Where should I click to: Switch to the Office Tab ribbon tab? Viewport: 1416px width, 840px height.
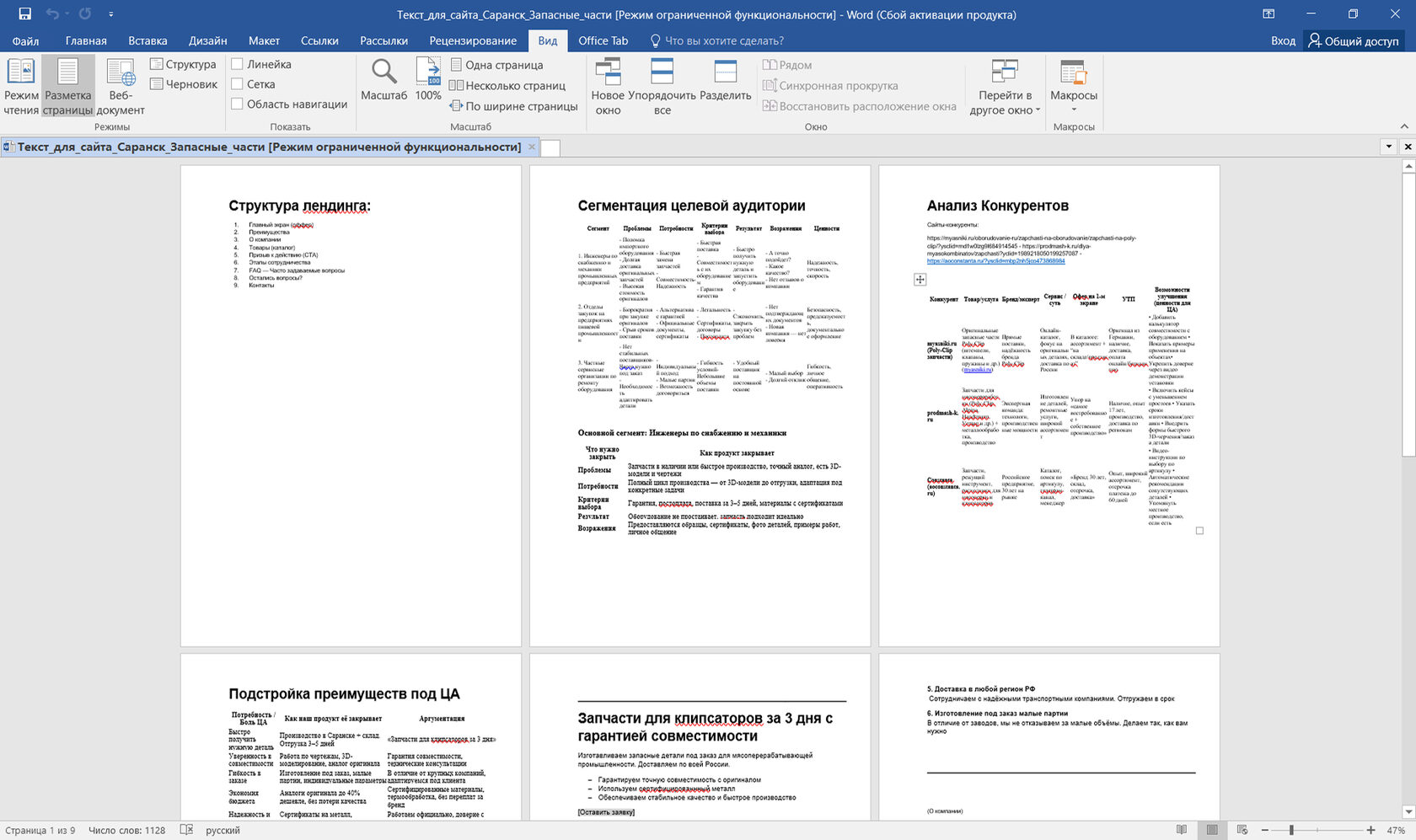pos(603,40)
